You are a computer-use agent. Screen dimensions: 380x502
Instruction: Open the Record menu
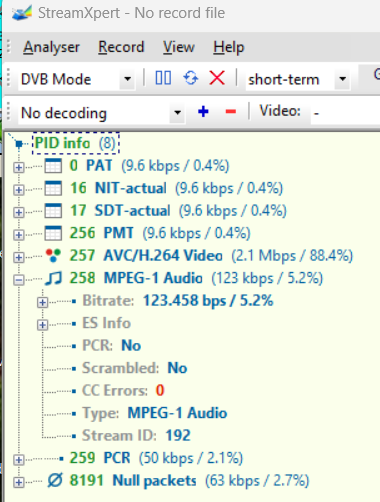(121, 47)
